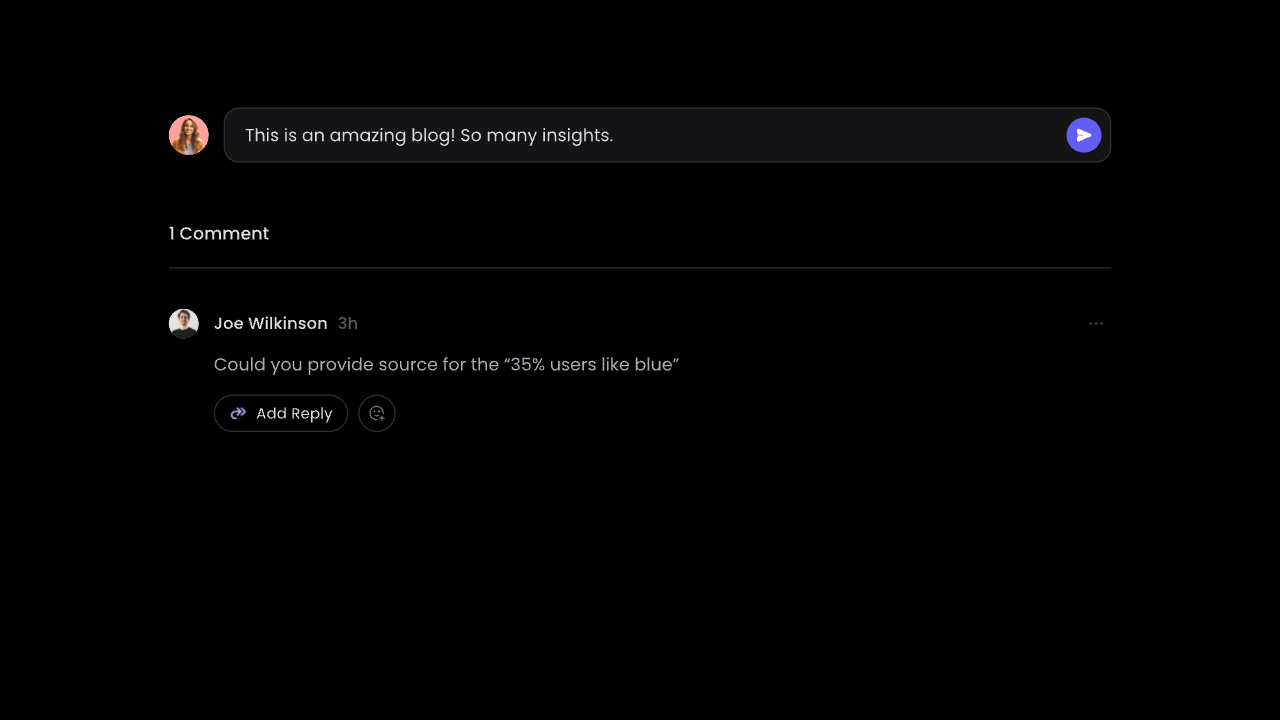The height and width of the screenshot is (720, 1280).
Task: Click the word "Reply" on the reply button
Action: coord(312,414)
